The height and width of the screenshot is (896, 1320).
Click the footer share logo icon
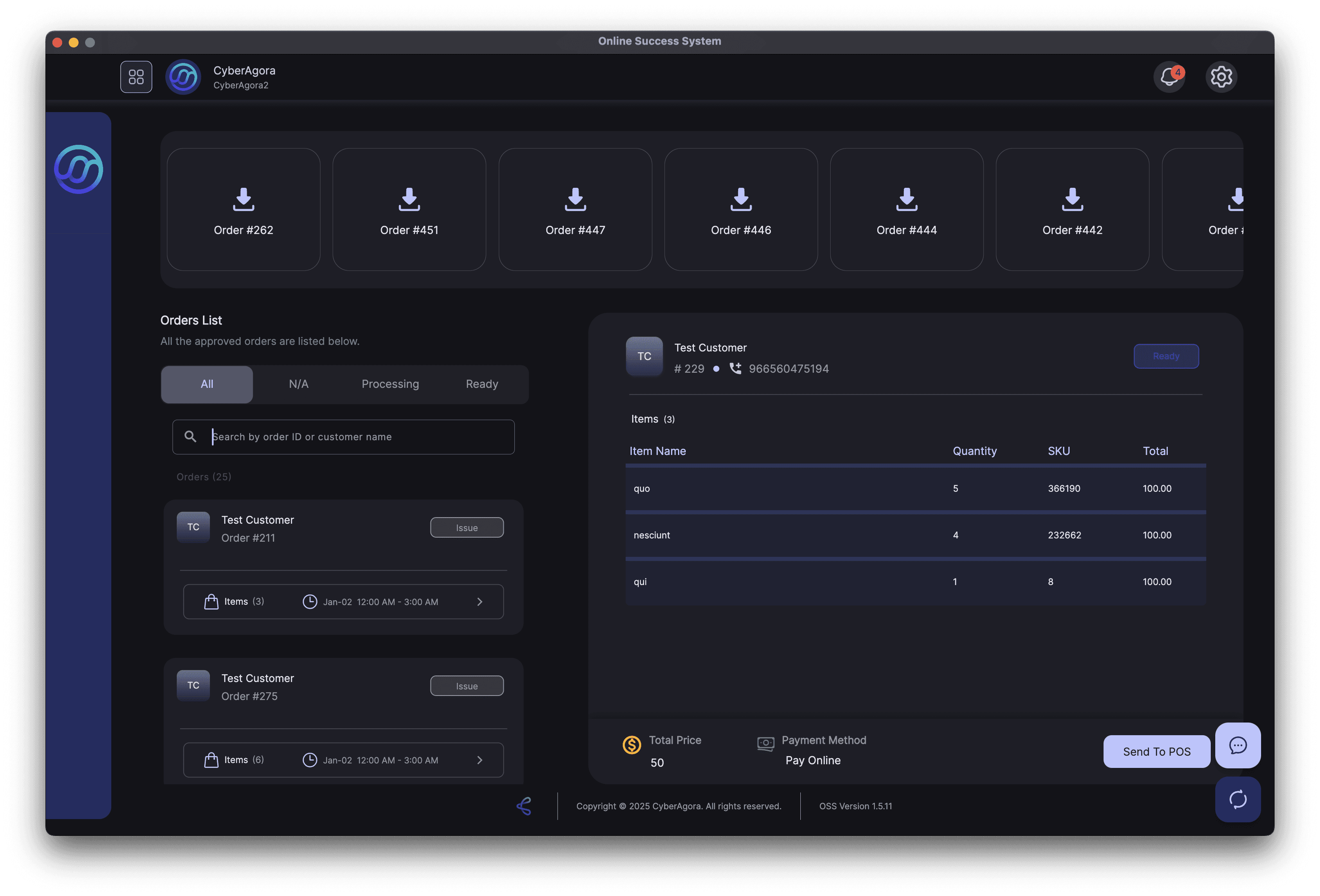point(524,806)
